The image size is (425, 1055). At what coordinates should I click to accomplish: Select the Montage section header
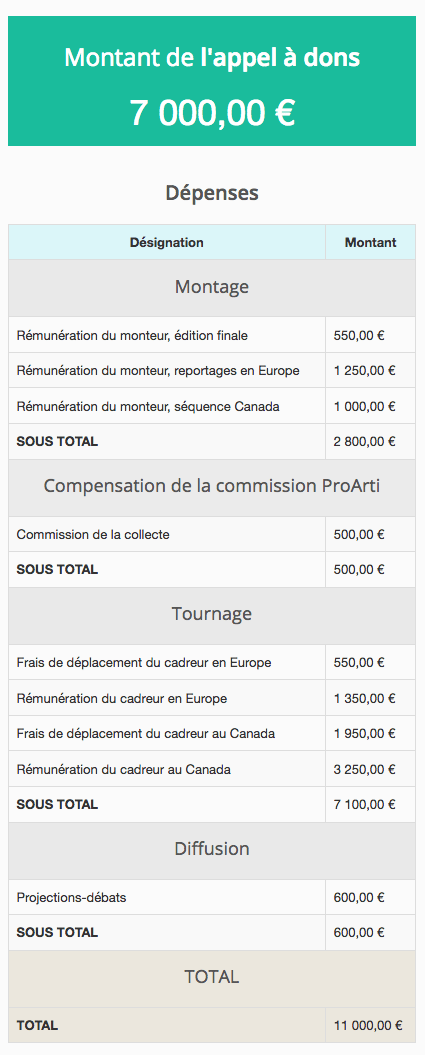[x=212, y=287]
